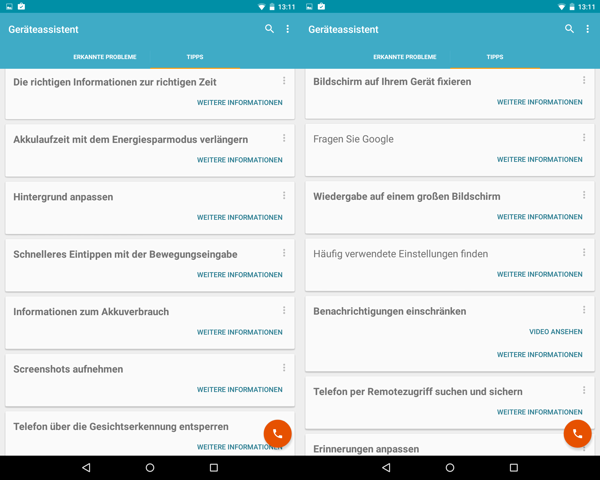The height and width of the screenshot is (480, 600).
Task: Open options for 'Die richtigen Informationen' card
Action: coord(284,80)
